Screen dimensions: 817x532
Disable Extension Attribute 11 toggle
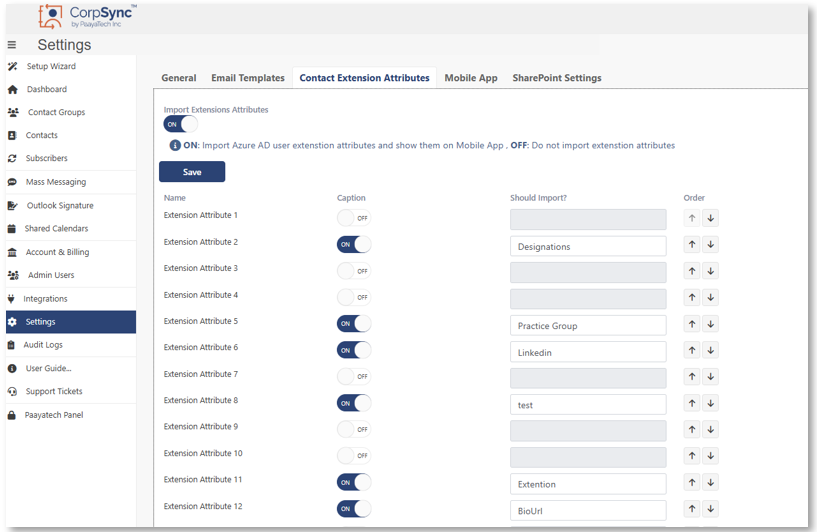pos(354,482)
